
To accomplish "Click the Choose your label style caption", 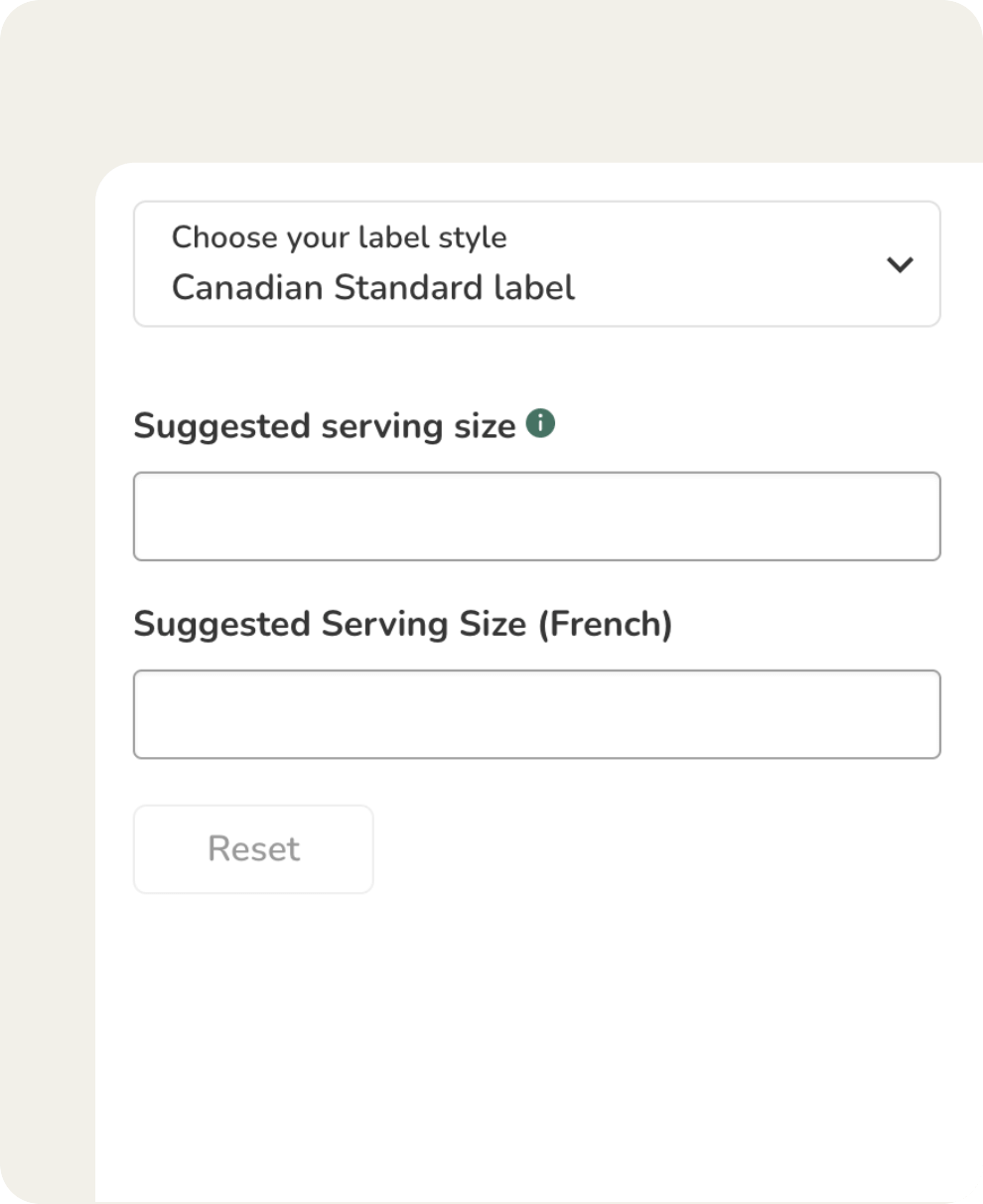I will [x=339, y=237].
